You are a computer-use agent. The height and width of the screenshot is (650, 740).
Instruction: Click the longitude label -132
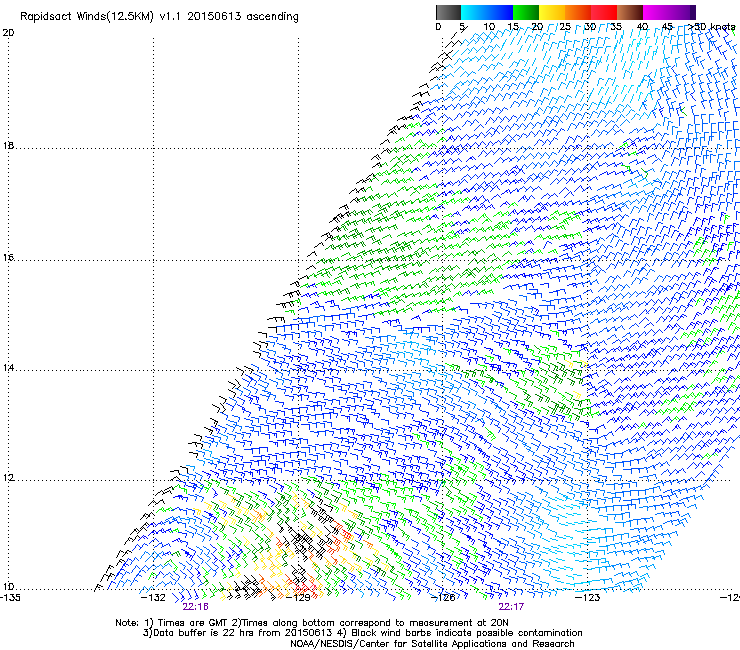click(153, 597)
